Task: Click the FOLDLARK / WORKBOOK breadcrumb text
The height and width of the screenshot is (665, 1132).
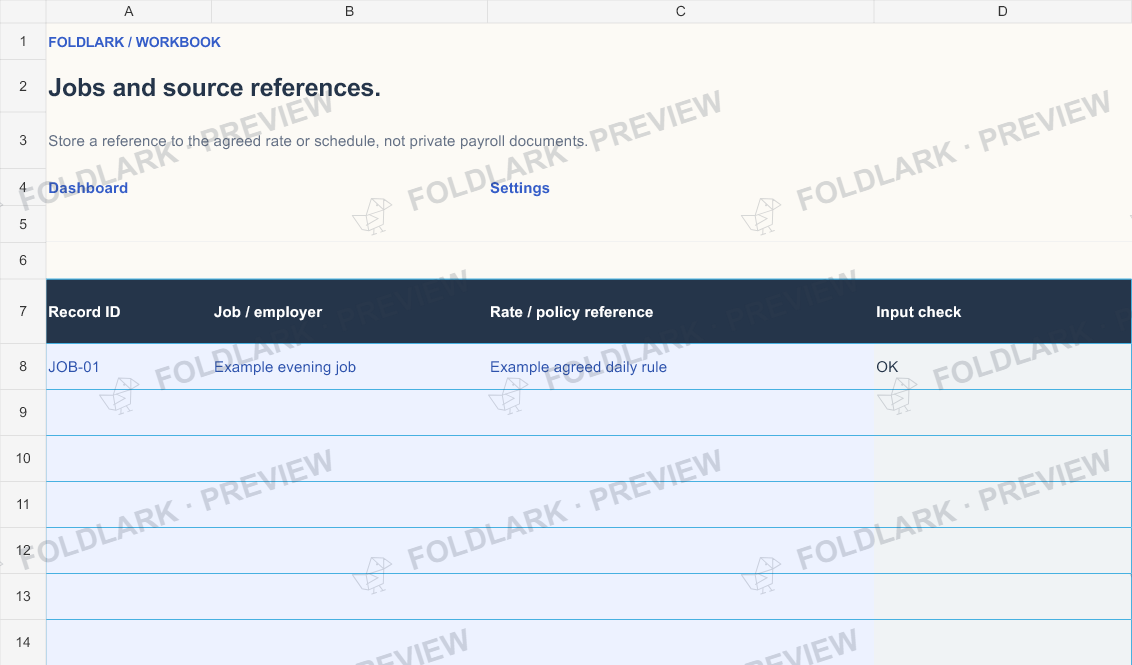Action: coord(134,42)
